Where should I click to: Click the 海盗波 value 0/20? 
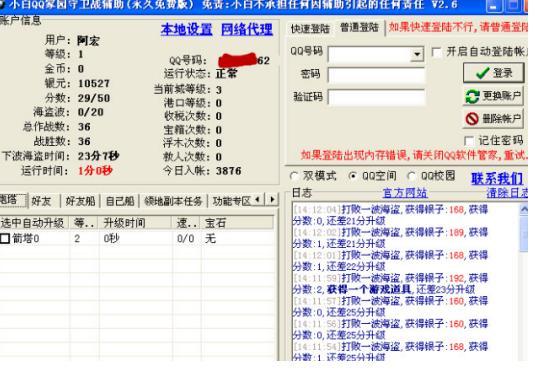(x=90, y=112)
